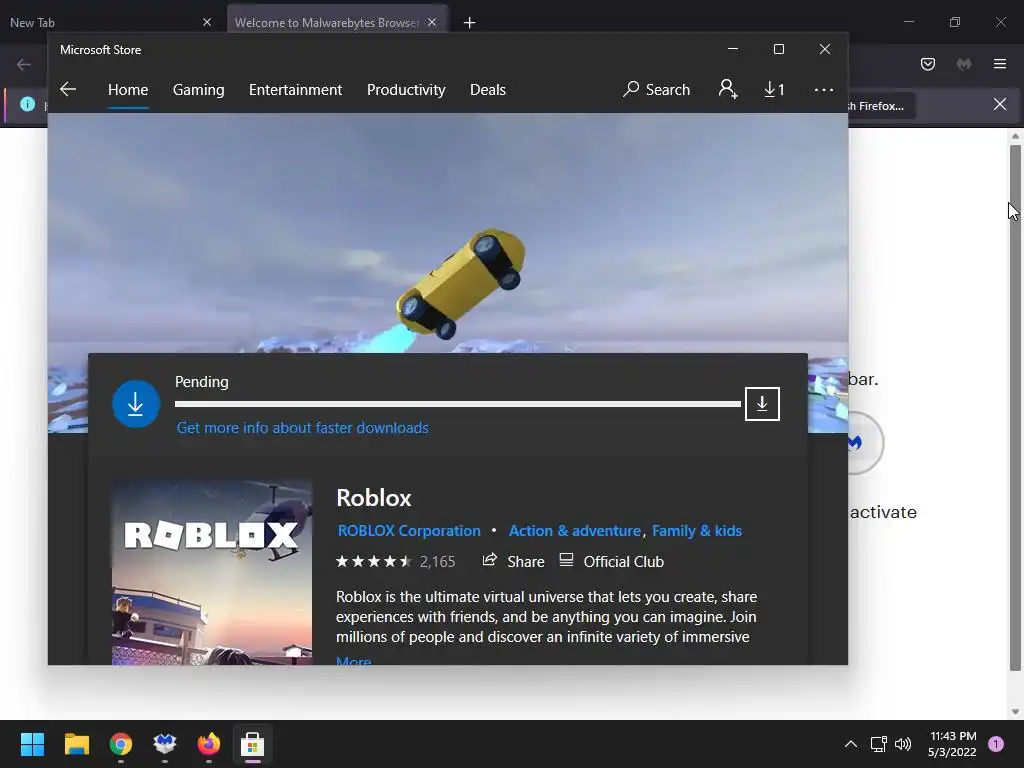Open File Explorer from taskbar
1024x768 pixels.
click(x=76, y=744)
